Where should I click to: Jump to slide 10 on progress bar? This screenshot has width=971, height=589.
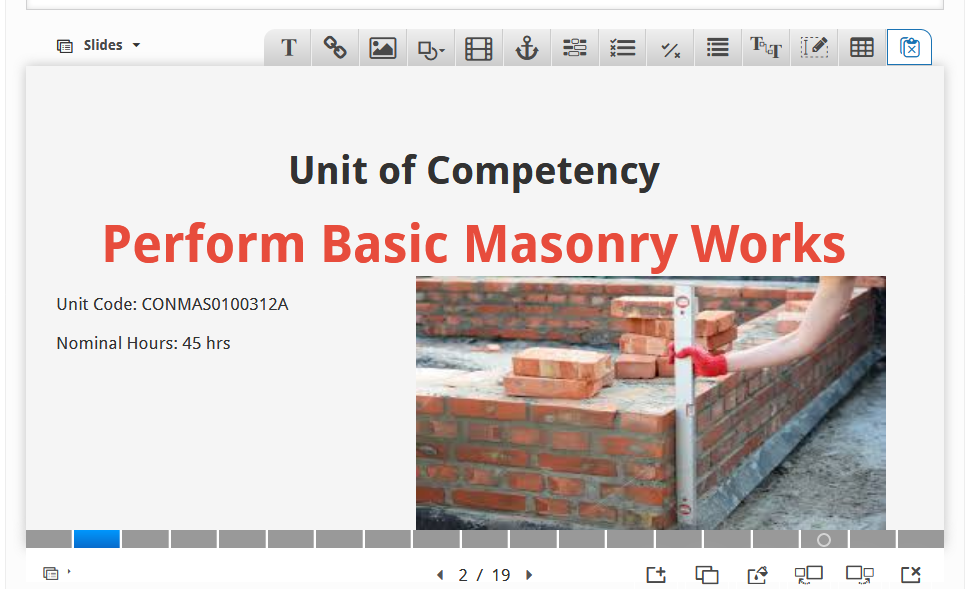tap(485, 539)
